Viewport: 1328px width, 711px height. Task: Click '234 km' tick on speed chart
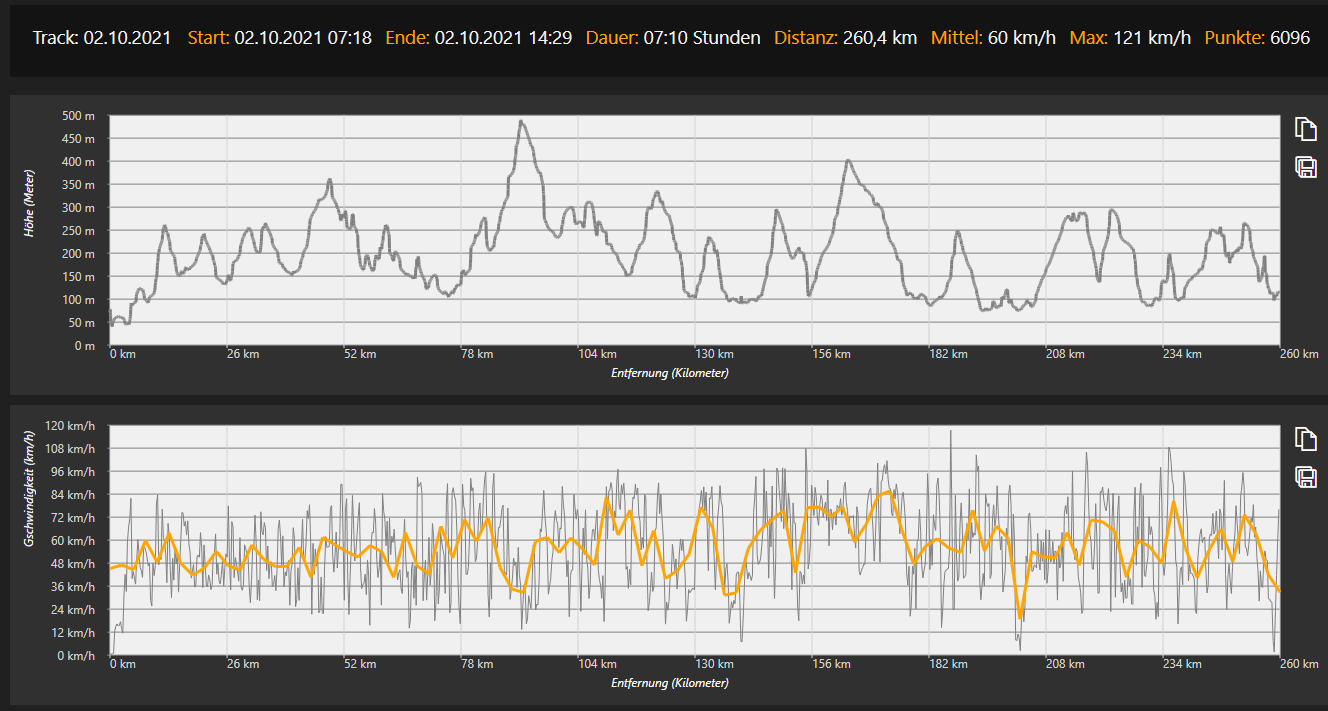(x=1182, y=664)
